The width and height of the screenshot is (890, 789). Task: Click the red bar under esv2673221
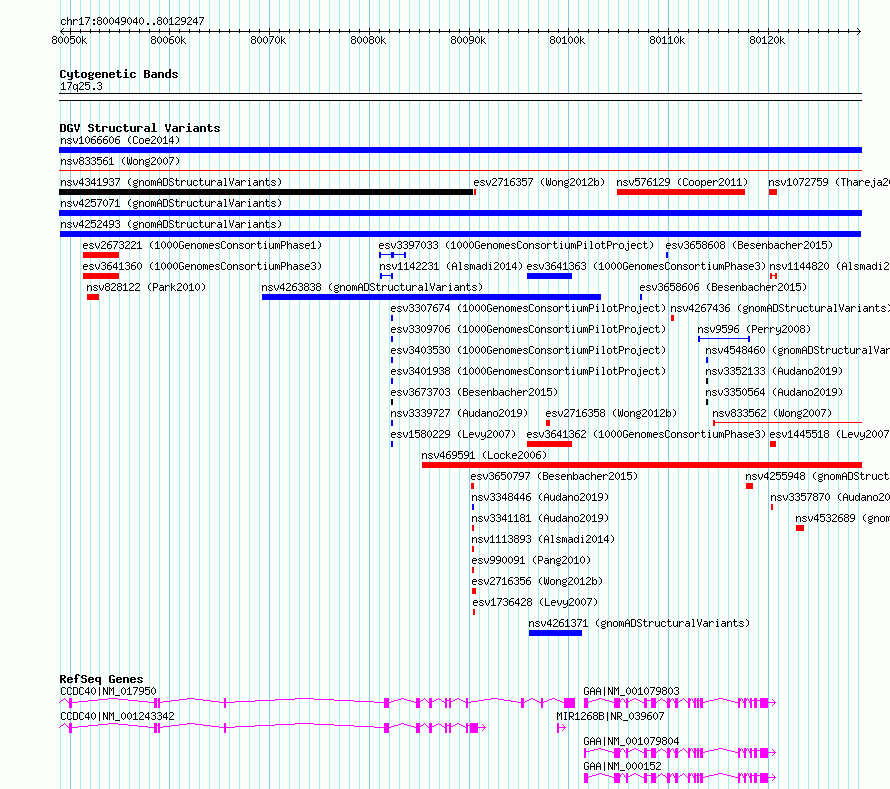tap(100, 255)
